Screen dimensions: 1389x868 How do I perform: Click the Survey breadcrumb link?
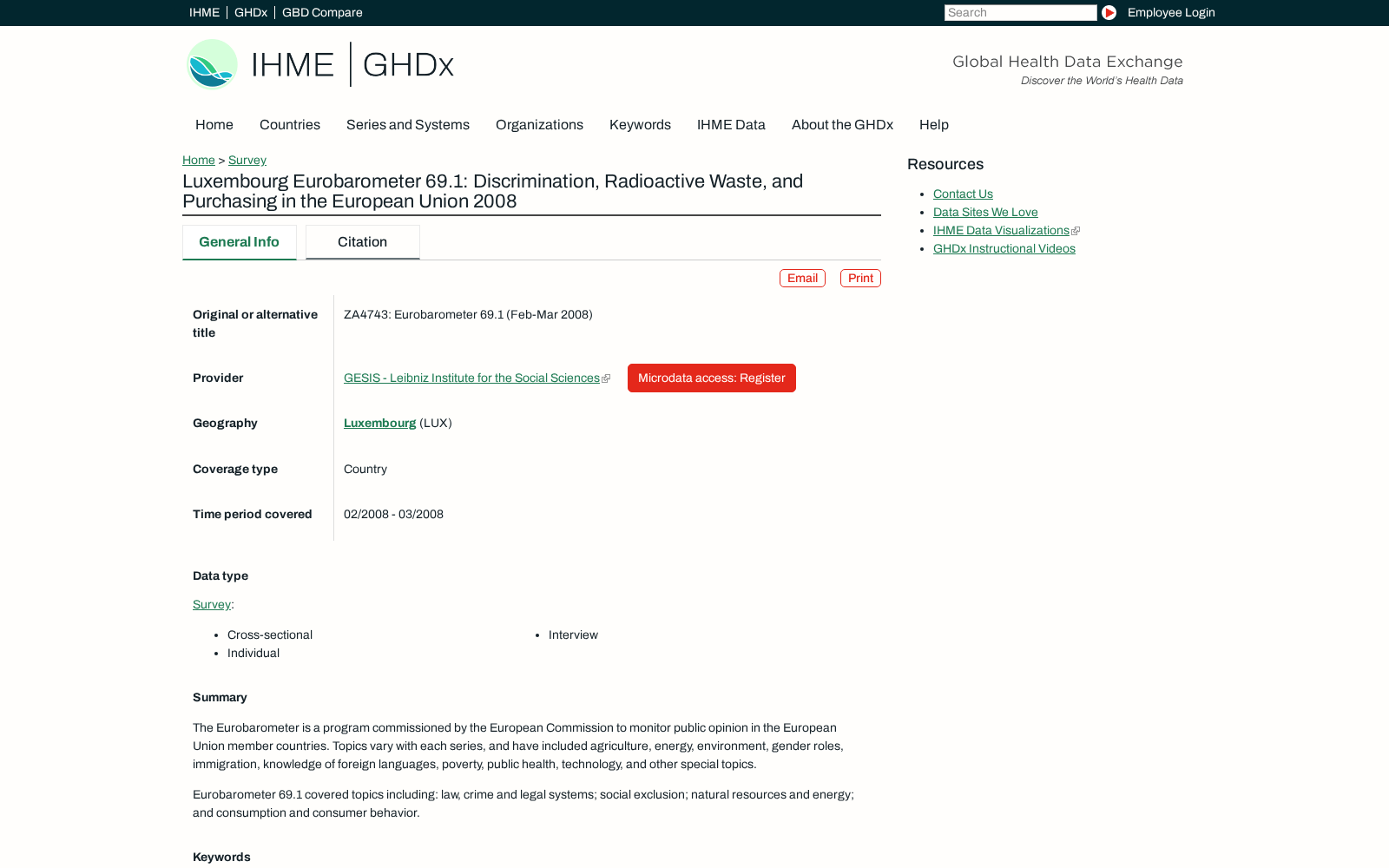coord(247,161)
